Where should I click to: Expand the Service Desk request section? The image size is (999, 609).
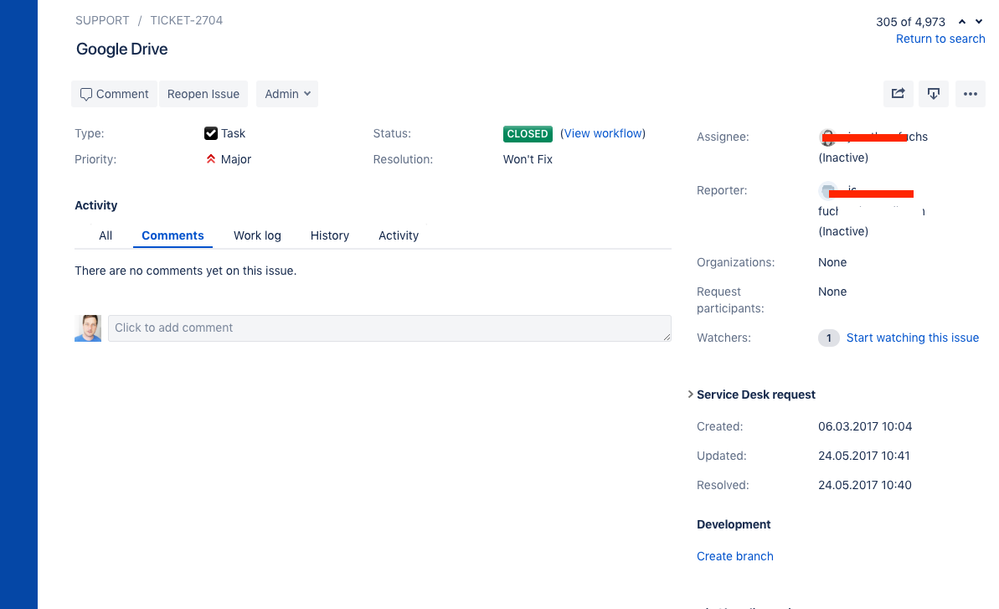coord(690,394)
